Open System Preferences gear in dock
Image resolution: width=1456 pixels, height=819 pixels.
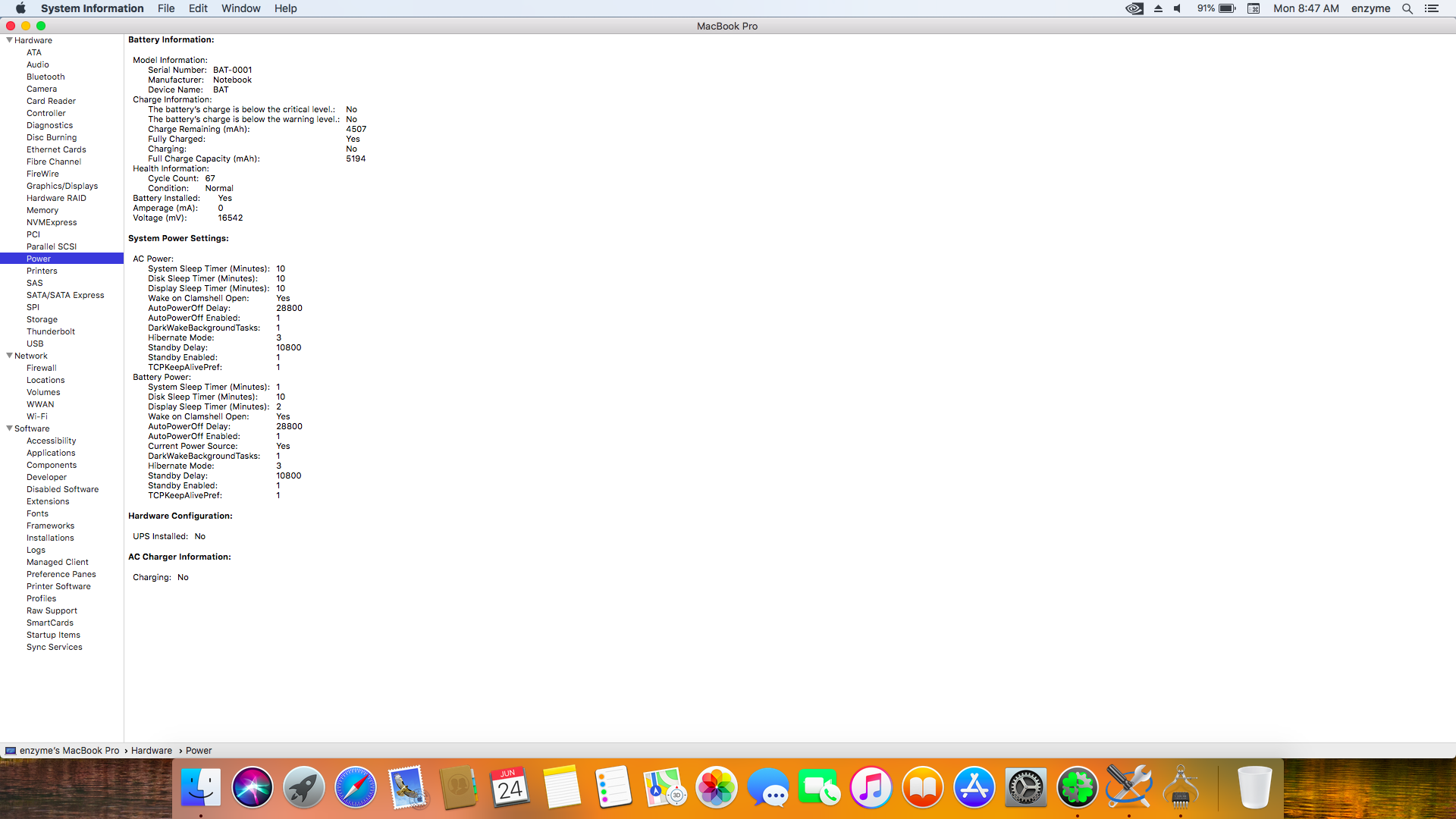point(1025,788)
